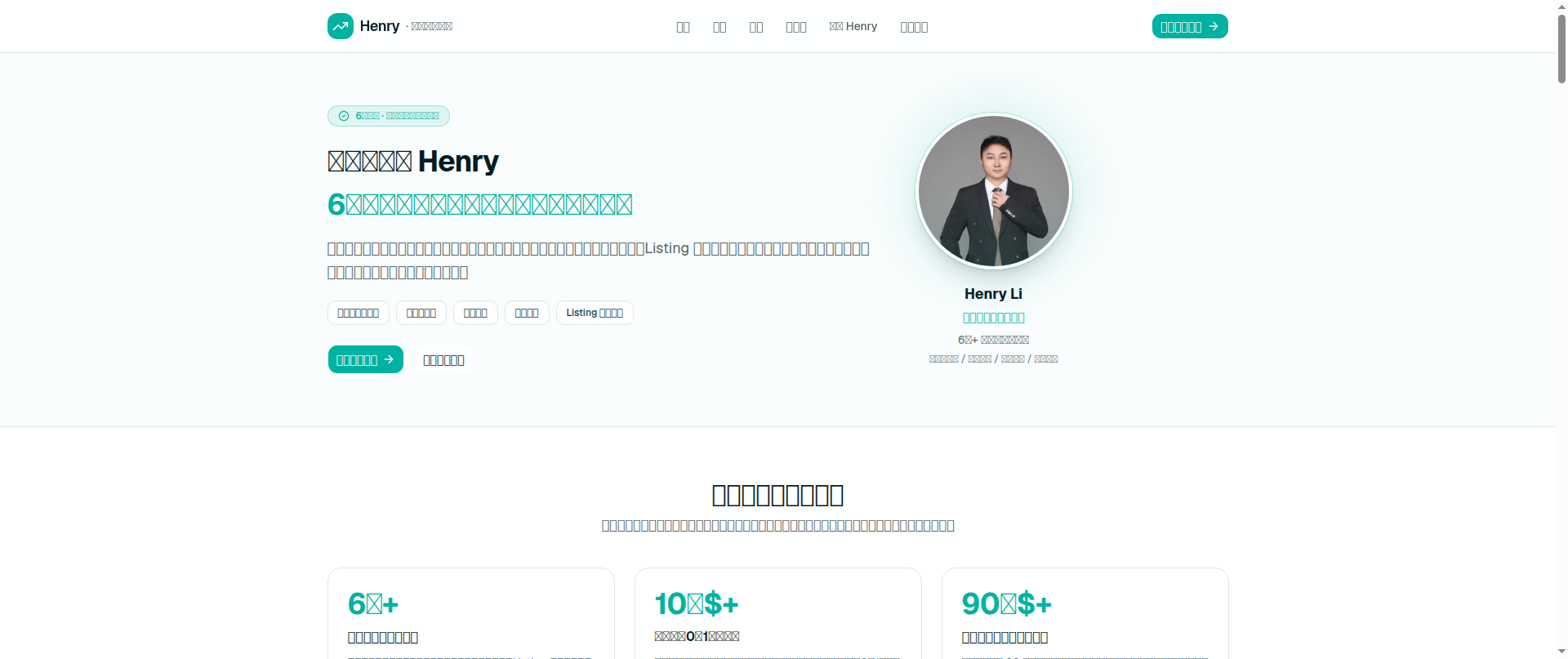The width and height of the screenshot is (1568, 659).
Task: Open the leftmost header navigation item
Action: pyautogui.click(x=684, y=27)
